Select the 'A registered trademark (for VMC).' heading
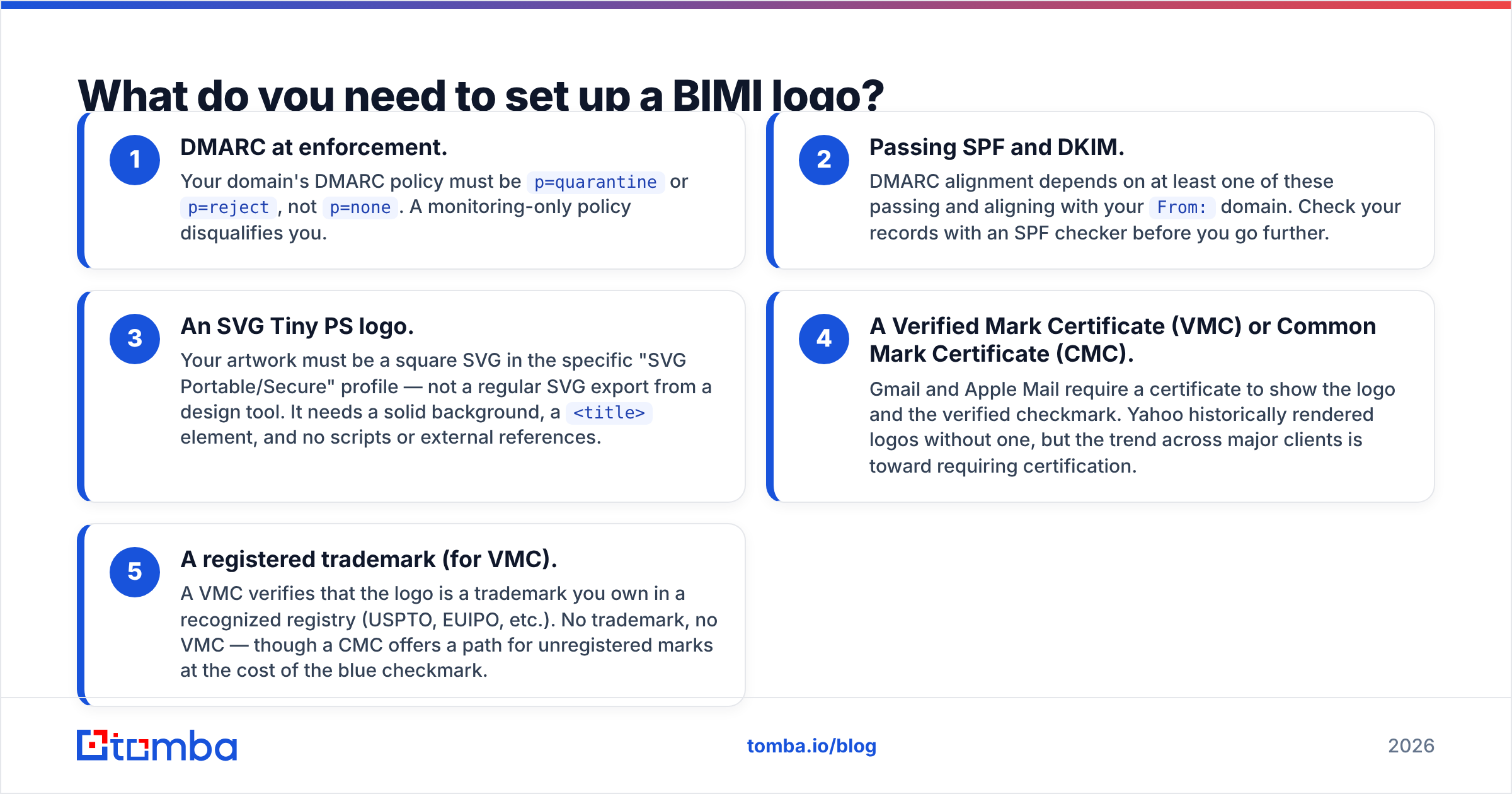 (369, 560)
